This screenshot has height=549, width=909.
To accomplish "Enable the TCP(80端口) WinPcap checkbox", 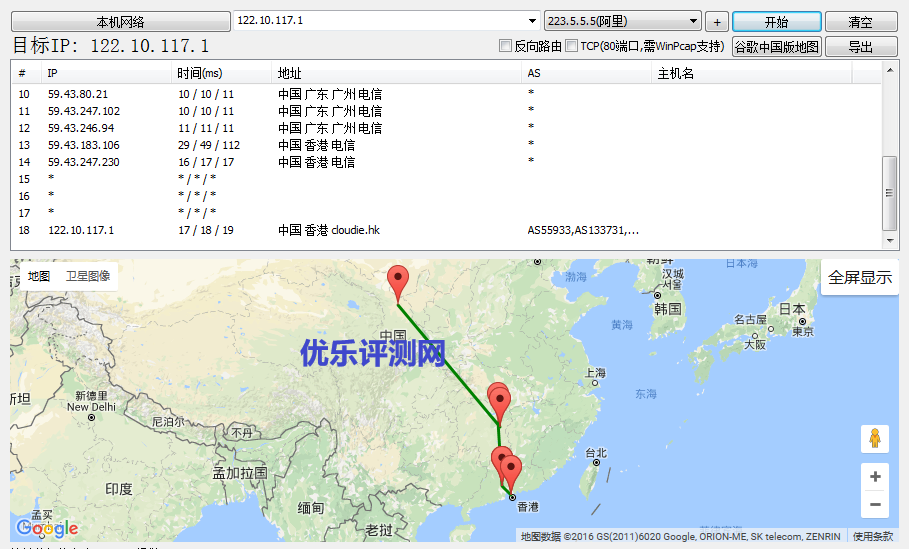I will (572, 46).
